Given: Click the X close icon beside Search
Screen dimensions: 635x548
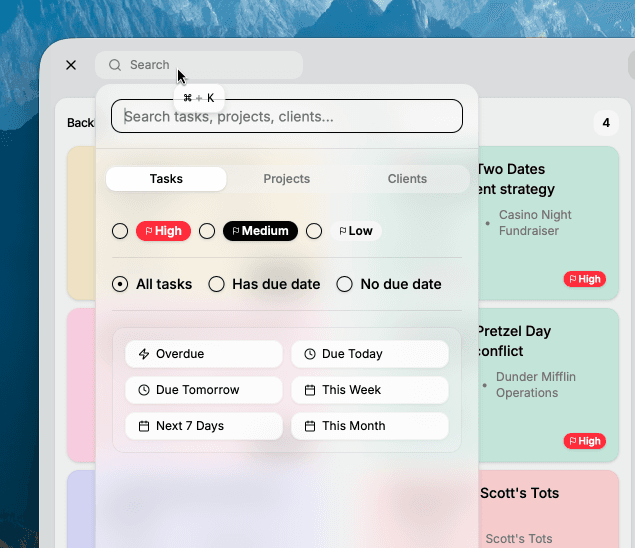Looking at the screenshot, I should point(71,65).
